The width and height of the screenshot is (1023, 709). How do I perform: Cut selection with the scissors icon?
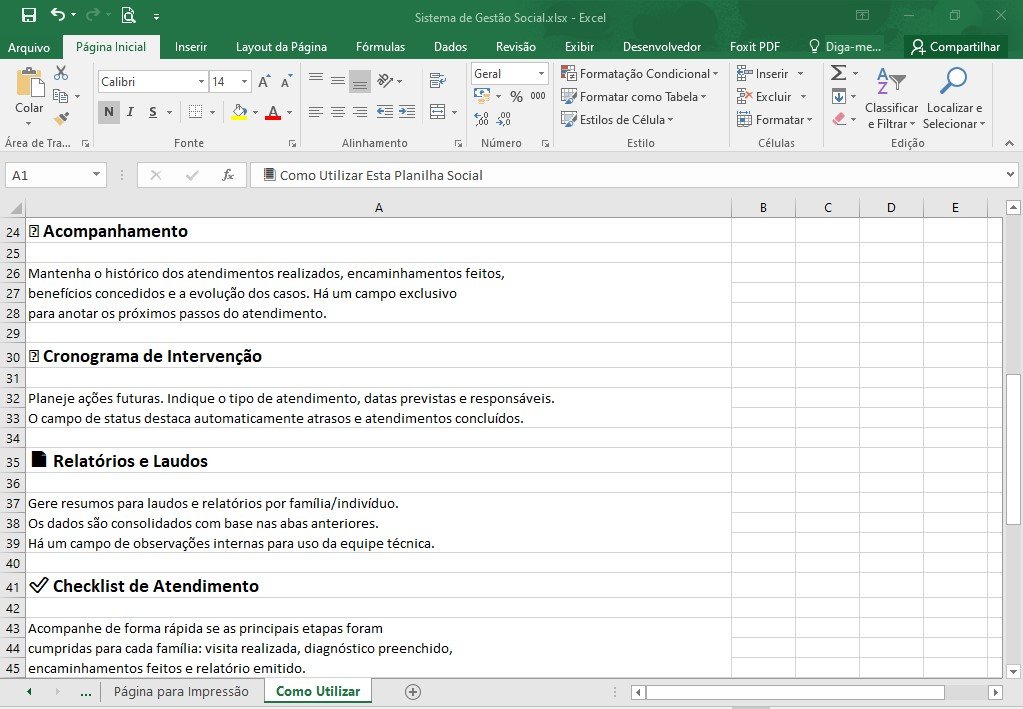61,72
